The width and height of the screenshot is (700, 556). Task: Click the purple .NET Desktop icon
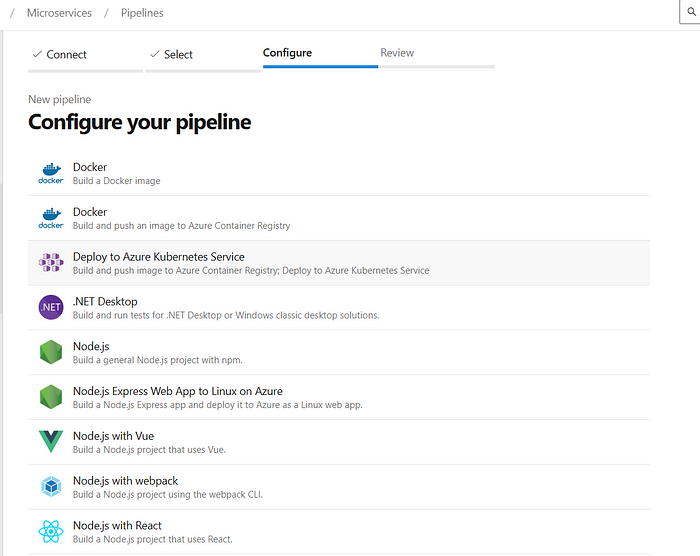click(x=51, y=307)
